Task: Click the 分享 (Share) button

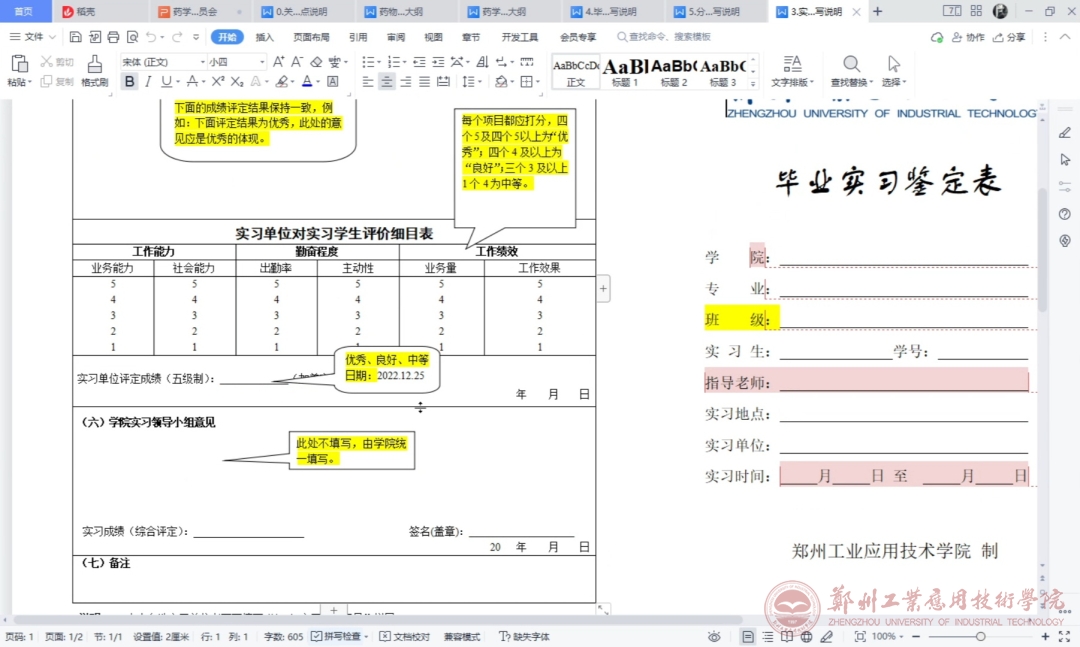Action: point(1009,37)
